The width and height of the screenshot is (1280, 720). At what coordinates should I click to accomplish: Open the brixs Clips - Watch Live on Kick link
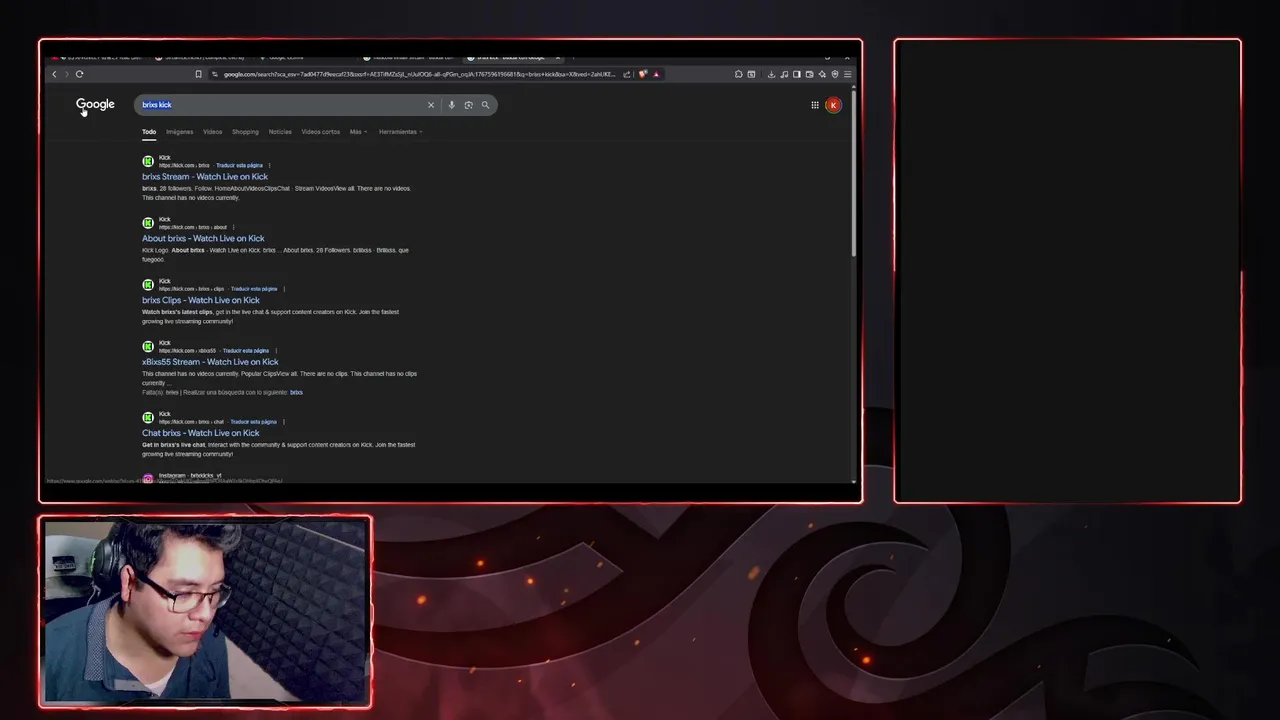pos(201,300)
